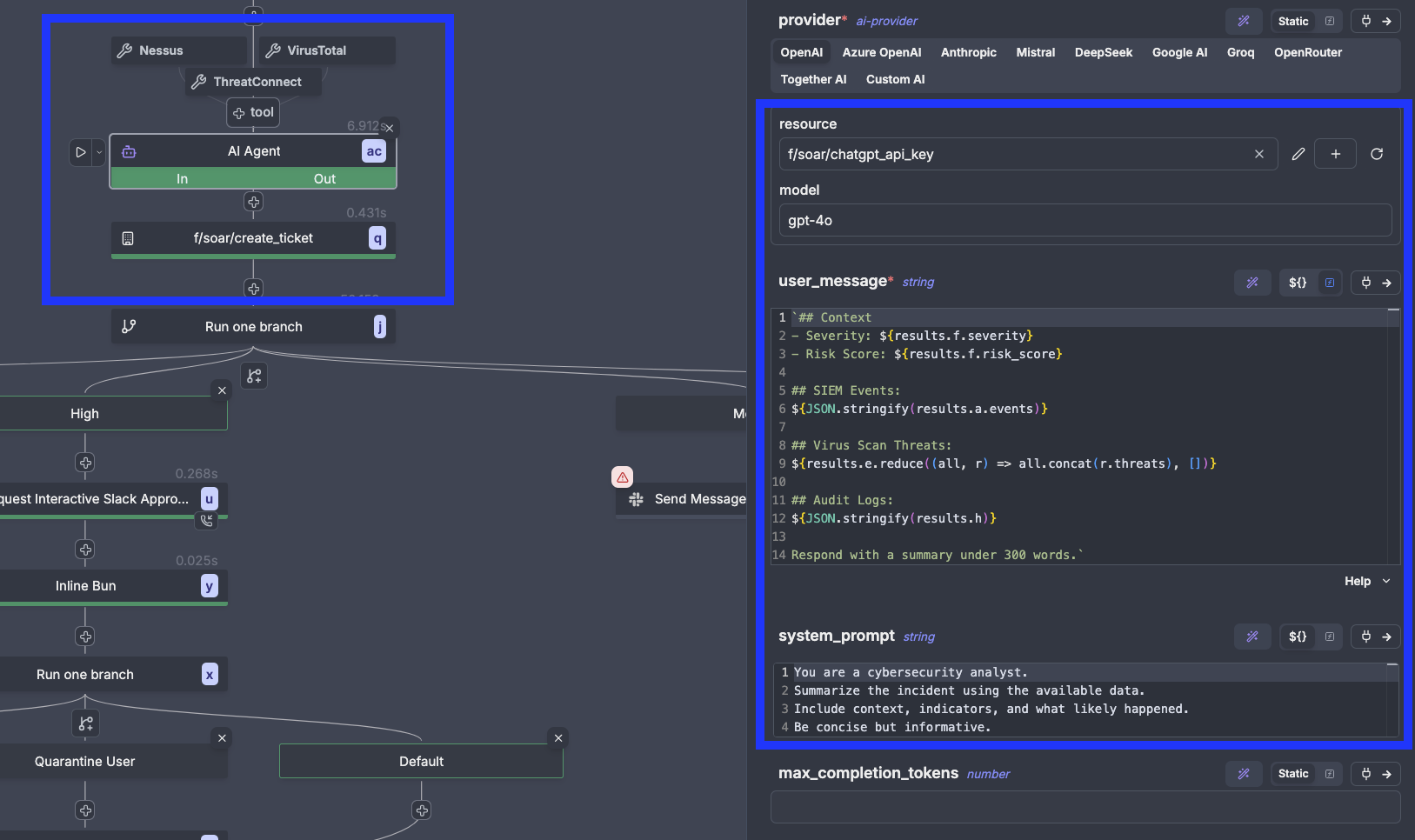
Task: Connect user_message using the plug icon
Action: pos(1364,282)
